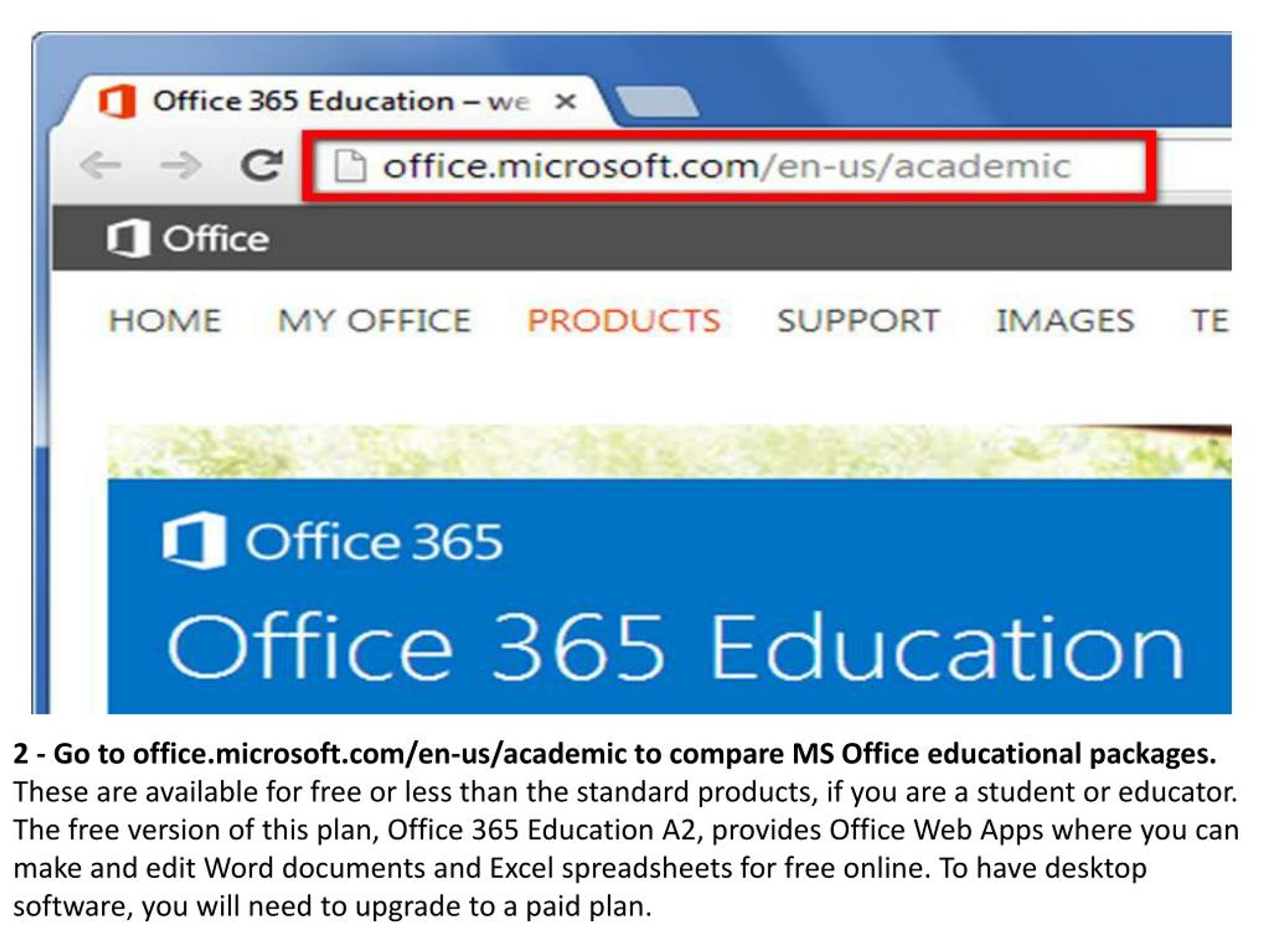1270x952 pixels.
Task: Click the Office 365 logo on the blue banner
Action: click(x=333, y=536)
